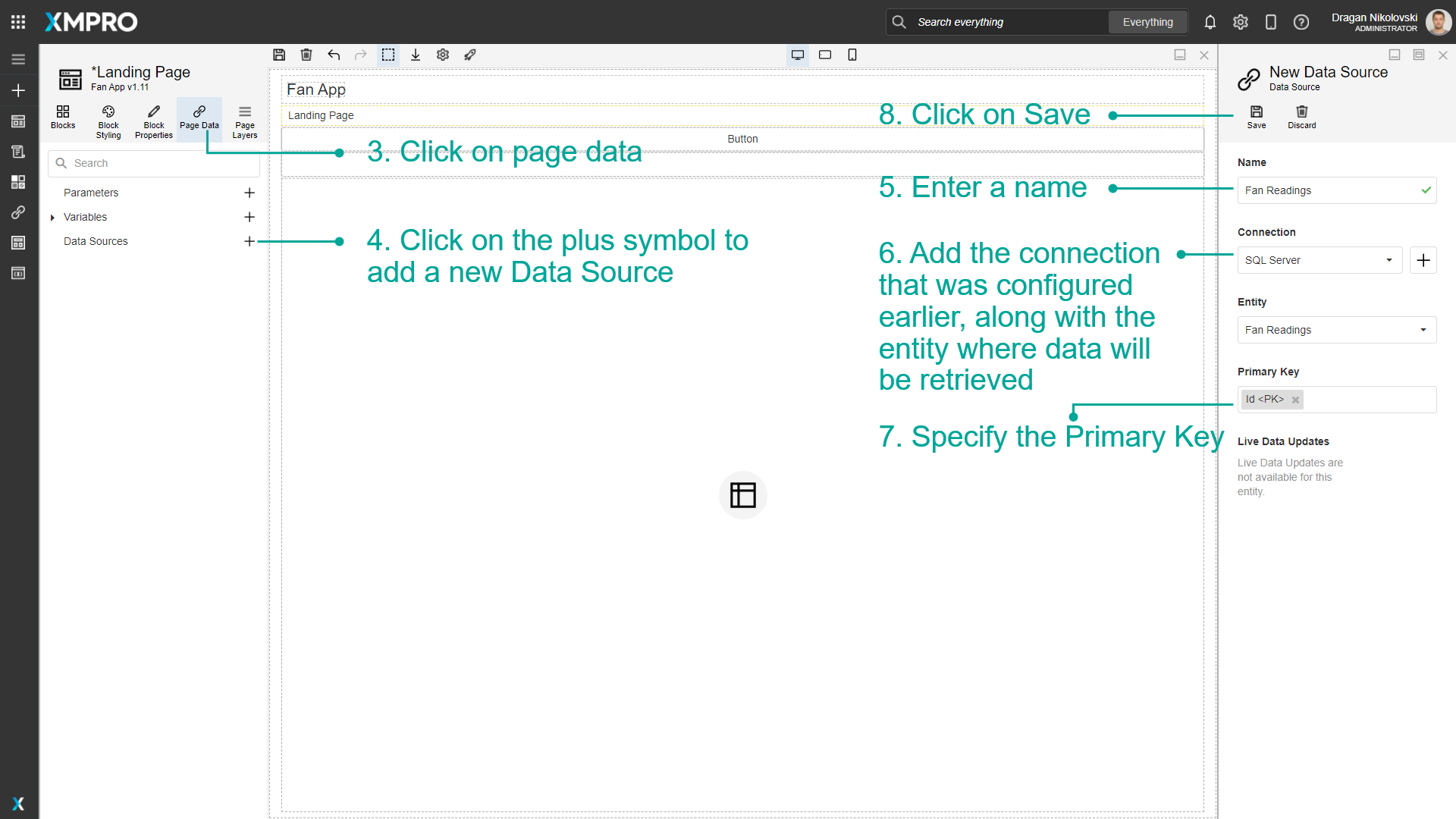Viewport: 1456px width, 819px height.
Task: Open the Blocks panel
Action: pos(63,120)
